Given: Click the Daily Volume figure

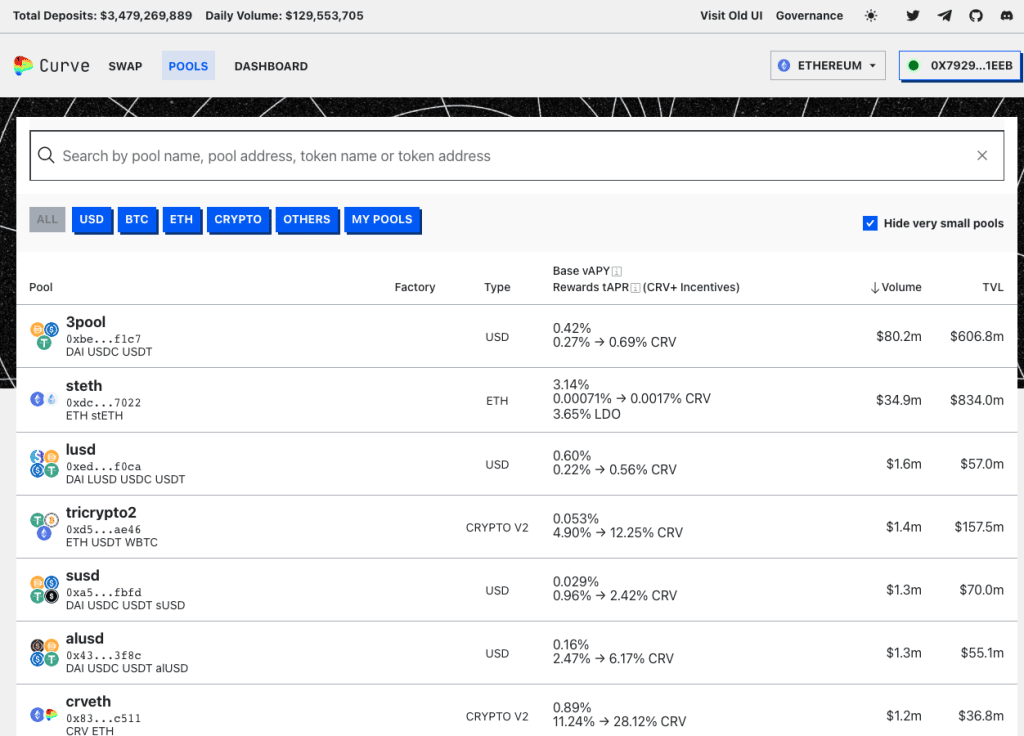Looking at the screenshot, I should tap(284, 16).
